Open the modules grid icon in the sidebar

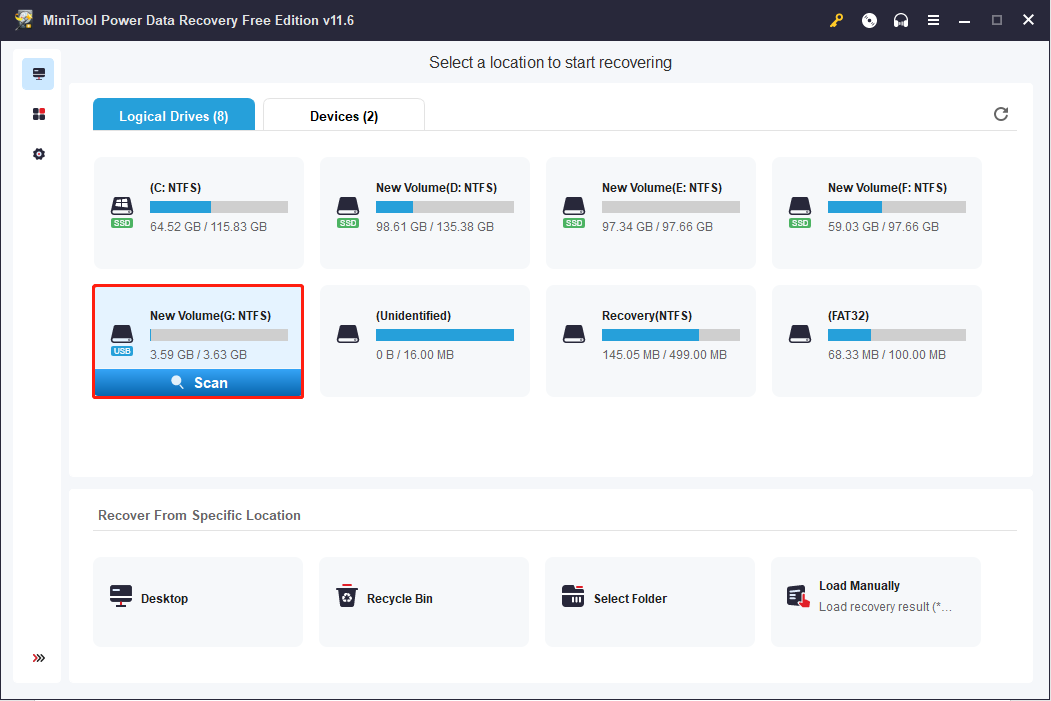[x=38, y=113]
